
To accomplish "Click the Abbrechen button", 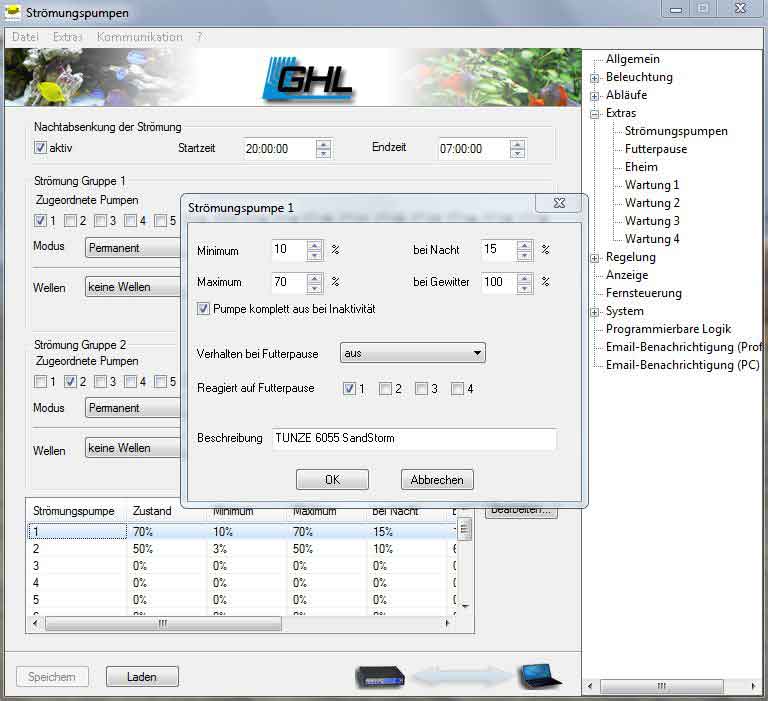I will [437, 480].
